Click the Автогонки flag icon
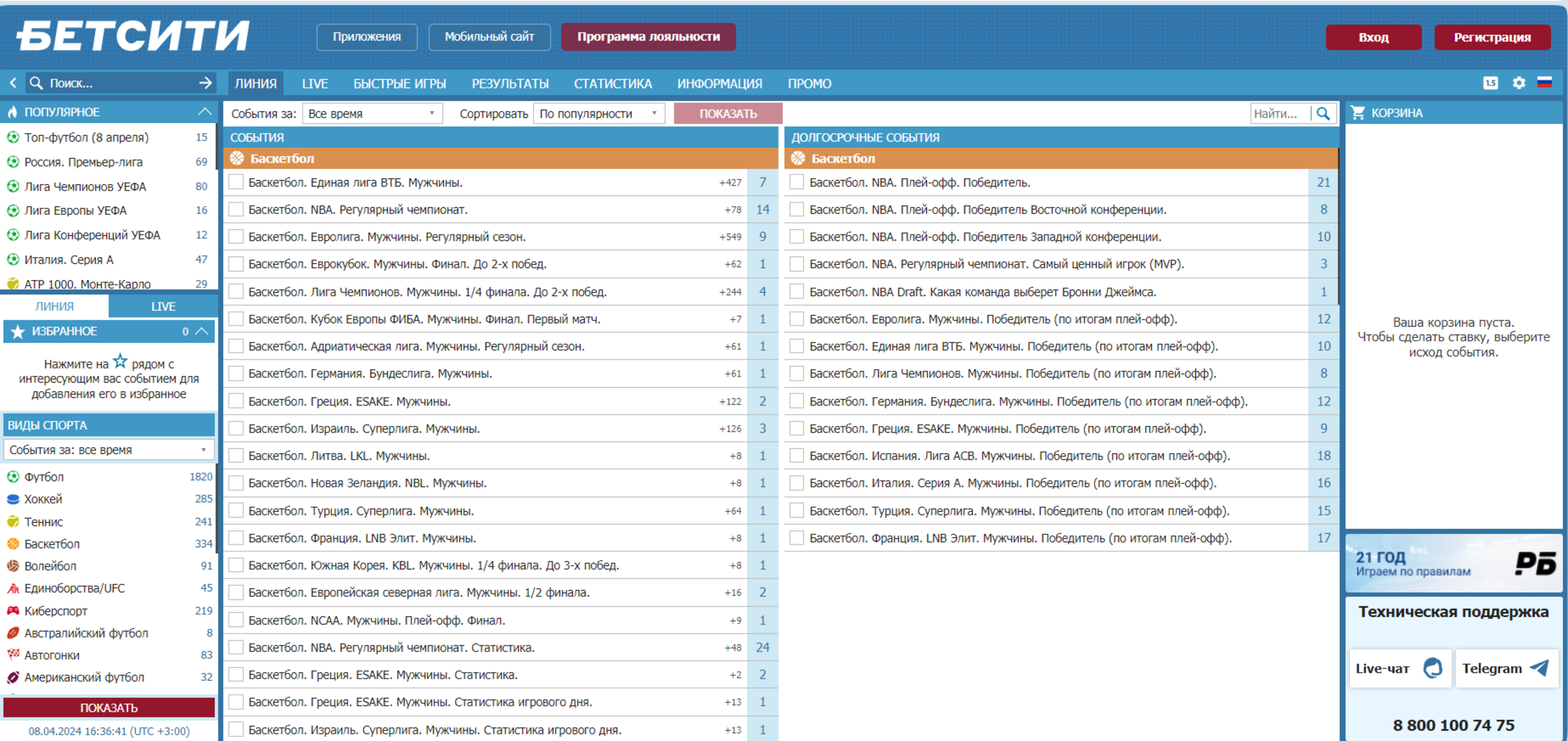1568x741 pixels. [13, 655]
